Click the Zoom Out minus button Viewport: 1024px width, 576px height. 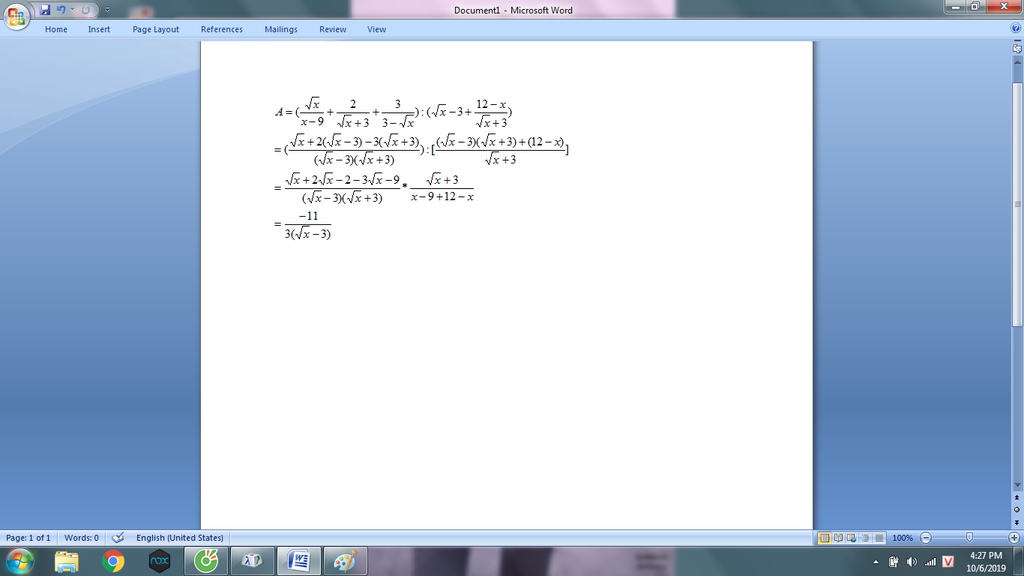pos(925,538)
